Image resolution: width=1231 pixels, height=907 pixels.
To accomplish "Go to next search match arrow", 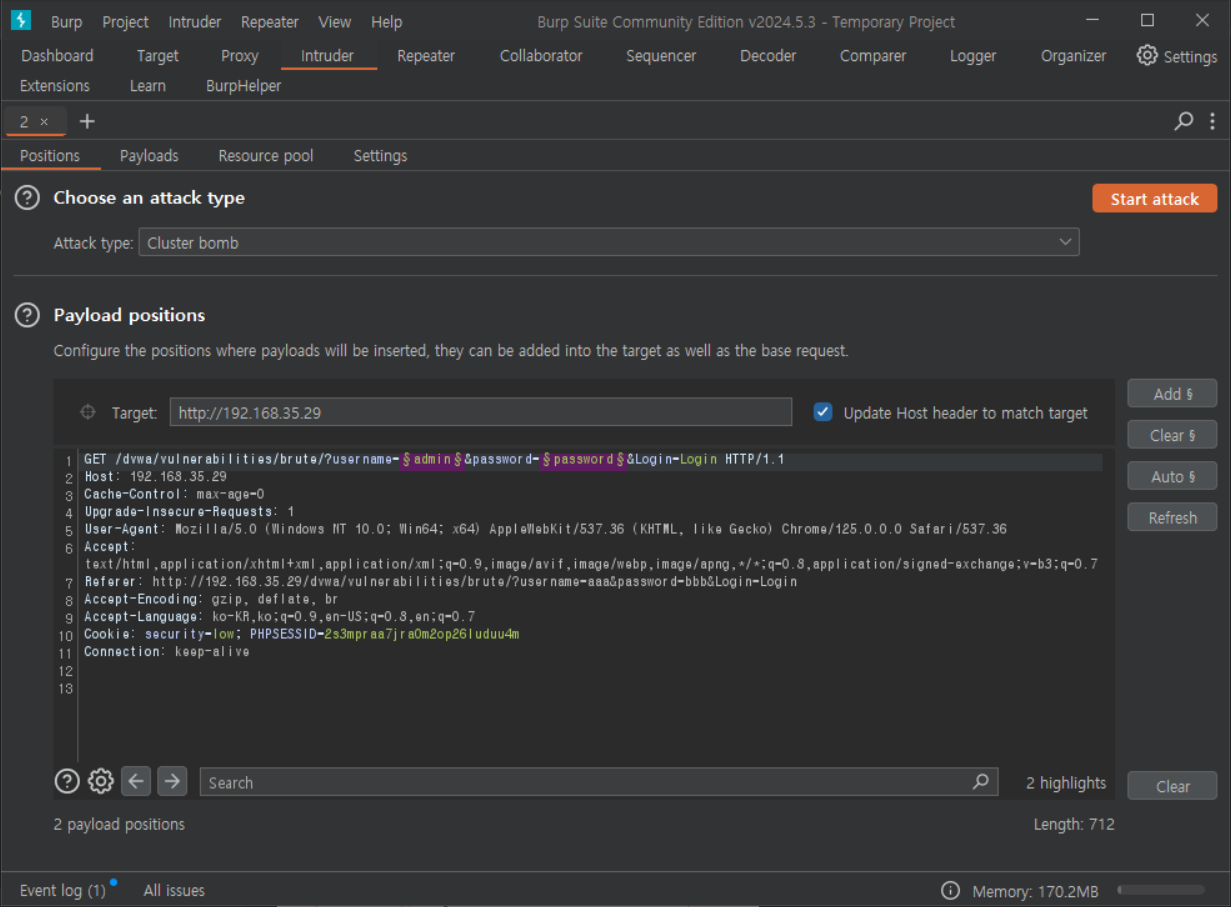I will [172, 781].
